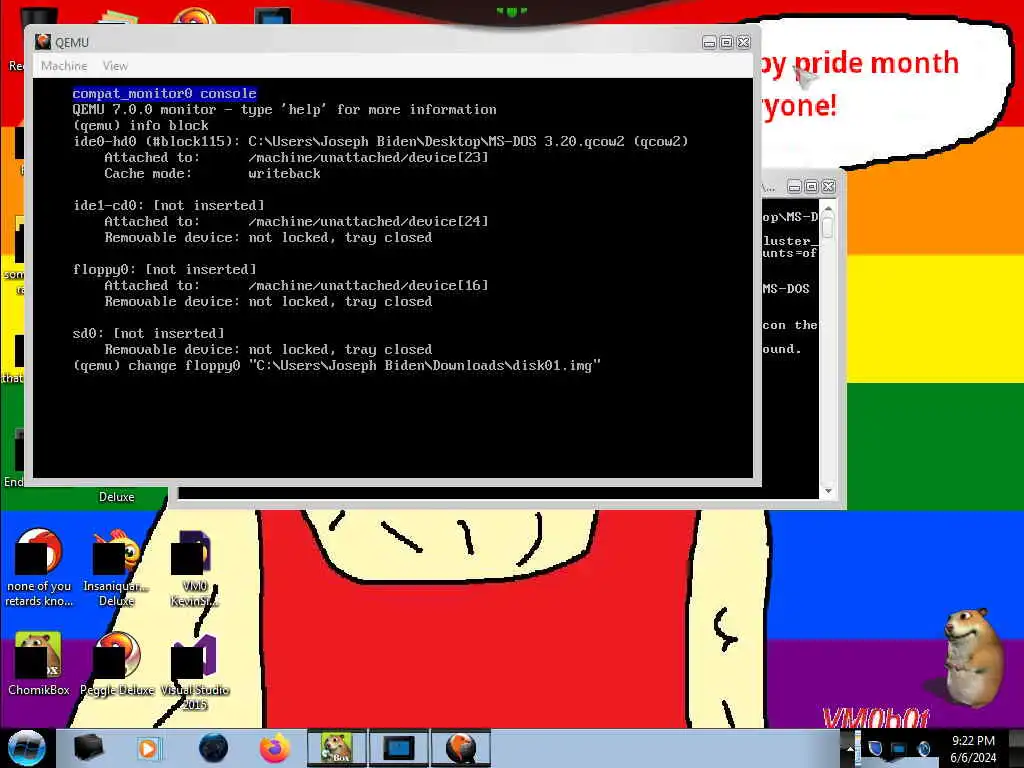Open the Machine menu in QEMU
Viewport: 1024px width, 768px height.
point(64,66)
